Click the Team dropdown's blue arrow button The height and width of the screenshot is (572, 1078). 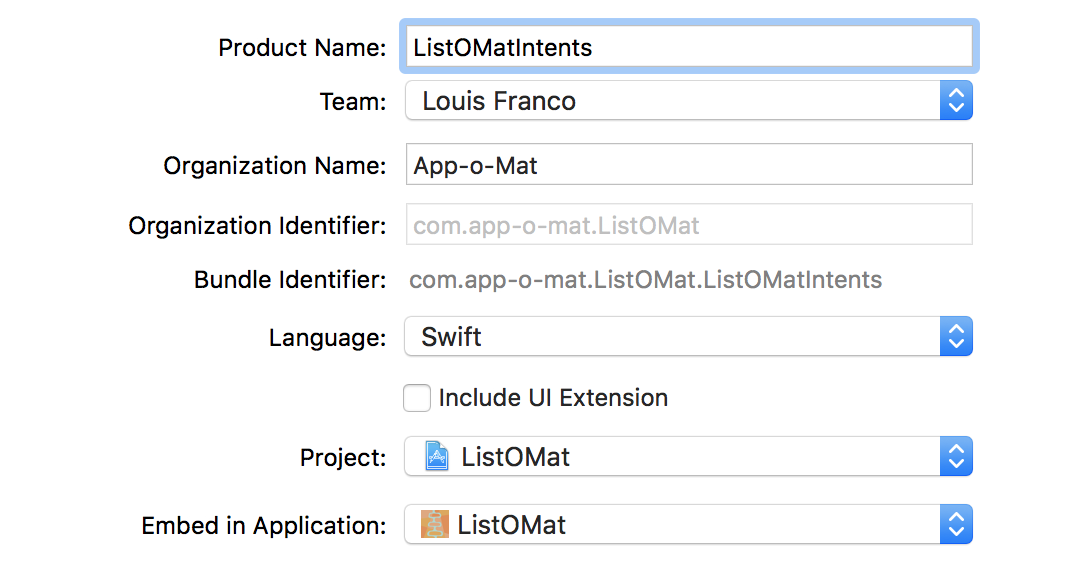point(956,101)
